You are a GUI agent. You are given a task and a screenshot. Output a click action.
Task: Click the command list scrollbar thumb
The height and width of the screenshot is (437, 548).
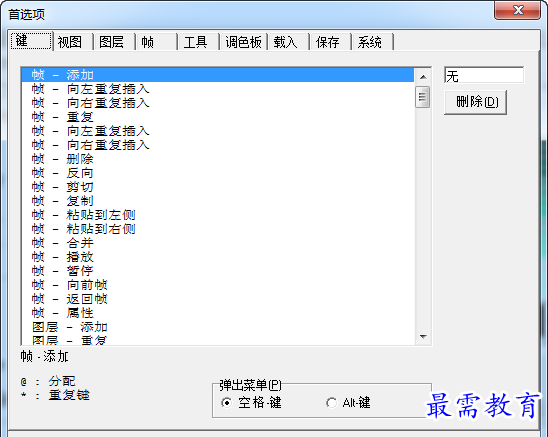423,97
